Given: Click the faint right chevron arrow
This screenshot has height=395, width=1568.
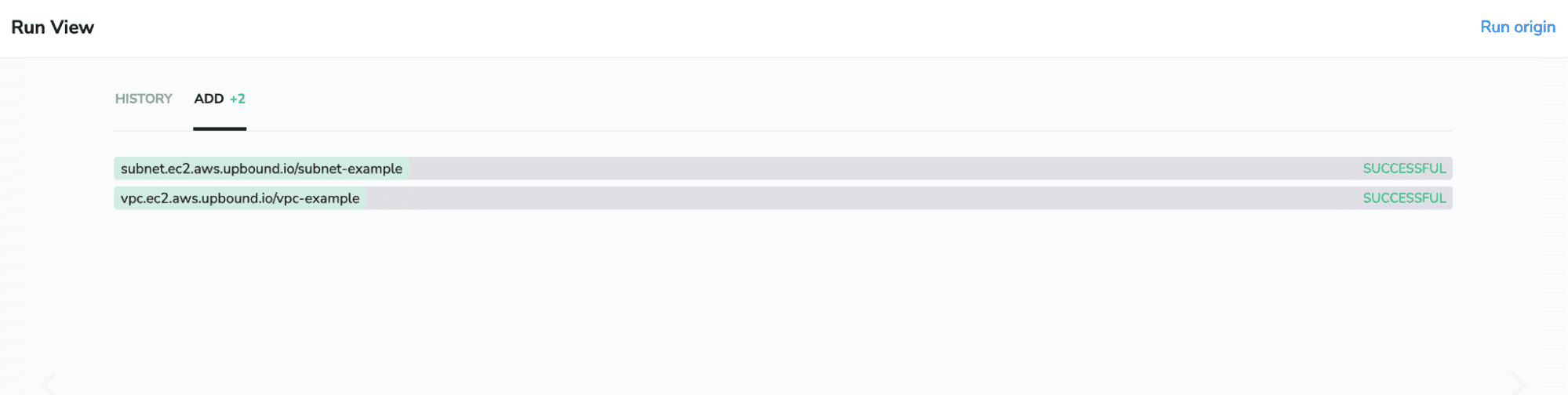Looking at the screenshot, I should click(1518, 383).
